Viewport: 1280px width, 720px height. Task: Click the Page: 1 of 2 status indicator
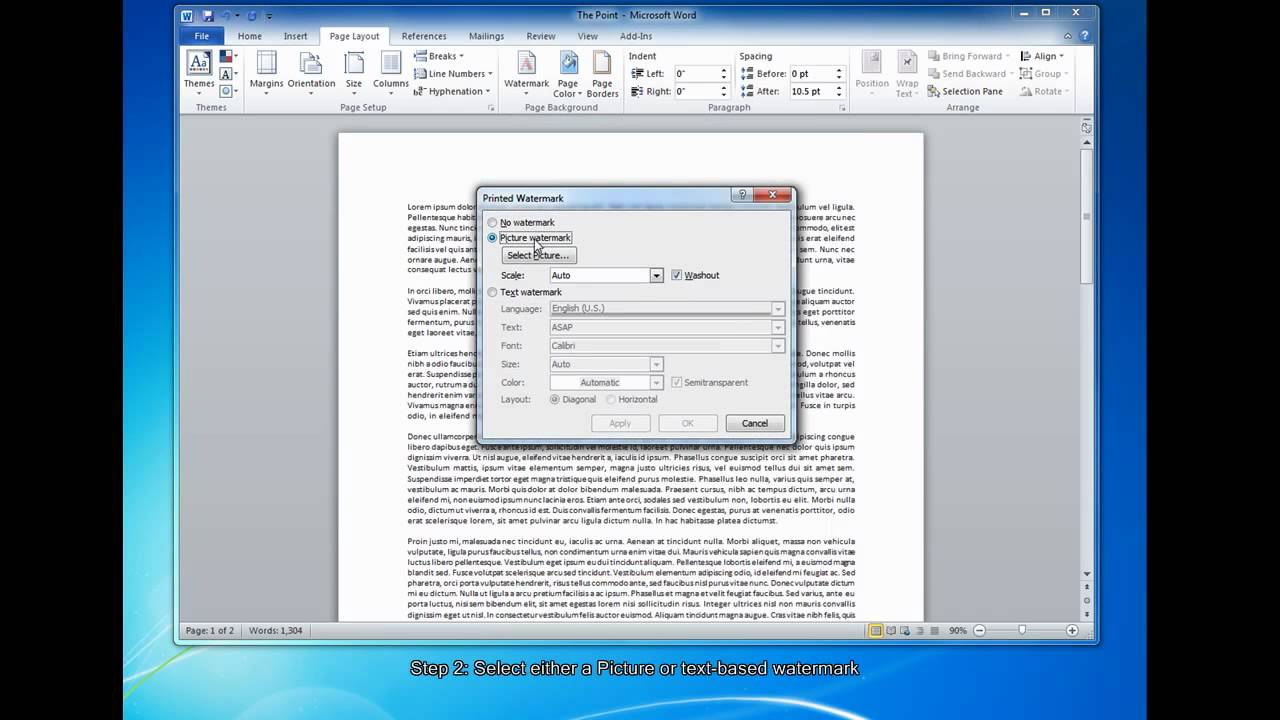point(209,631)
